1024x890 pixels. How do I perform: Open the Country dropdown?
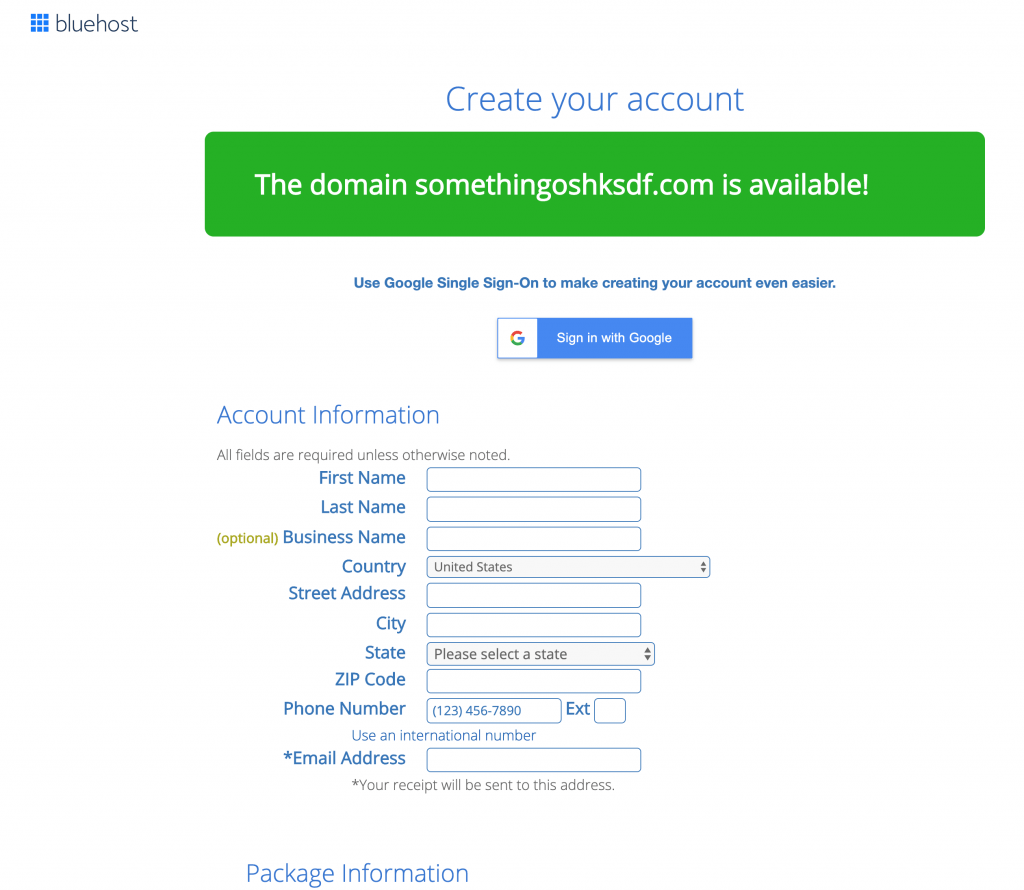click(x=568, y=567)
